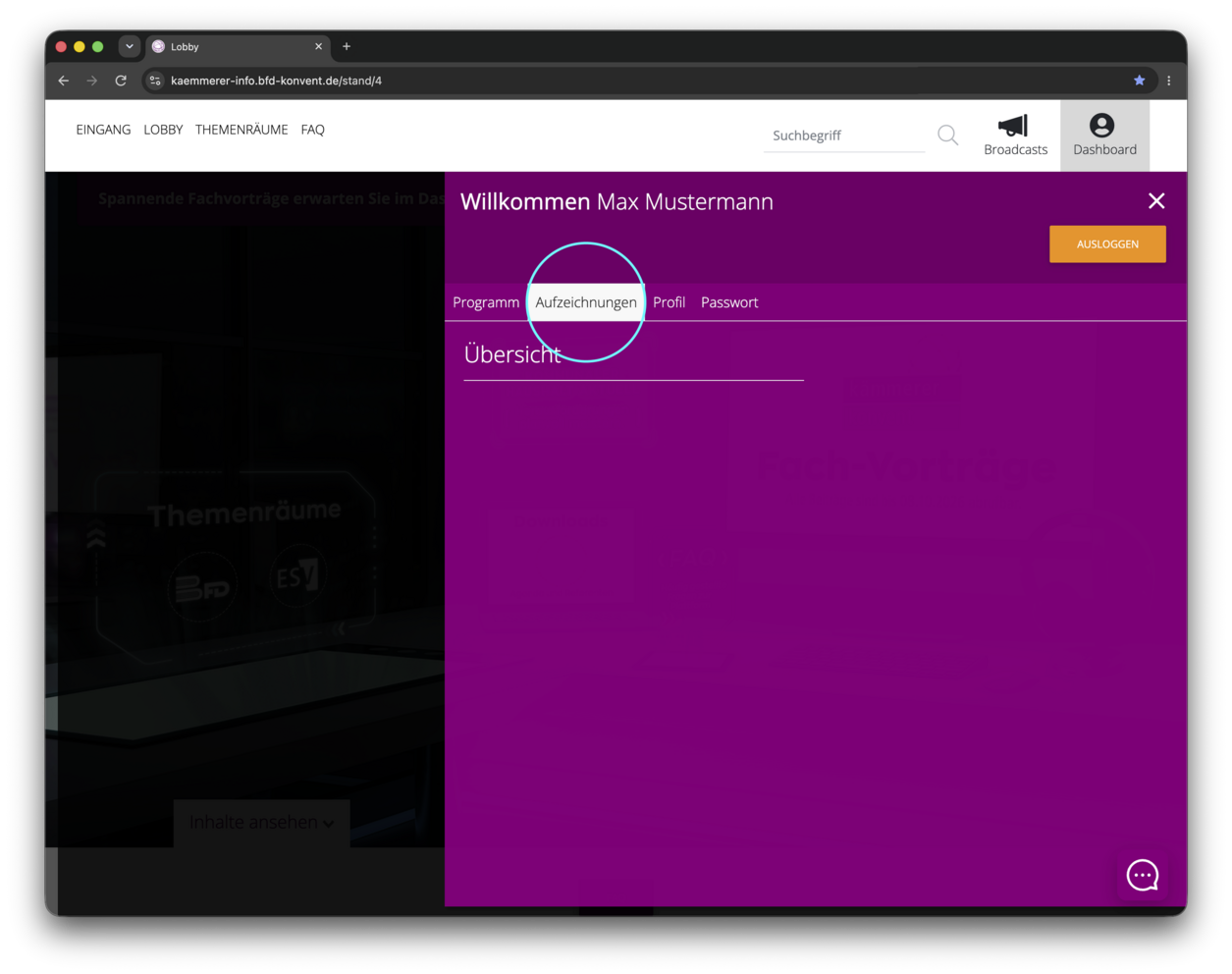
Task: Switch to the Programm tab
Action: [486, 302]
